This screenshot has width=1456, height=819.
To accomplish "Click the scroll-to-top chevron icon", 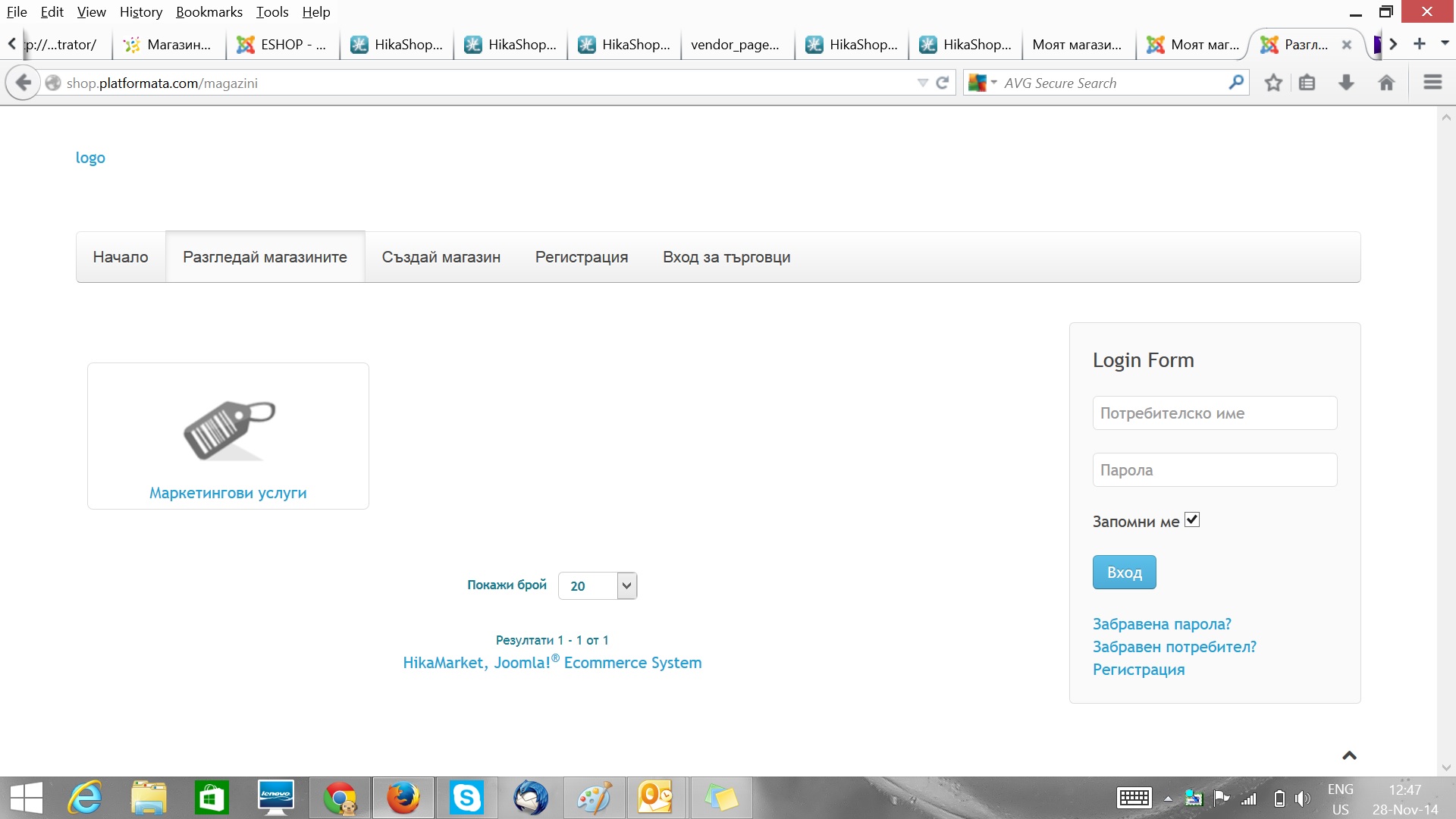I will (x=1349, y=755).
